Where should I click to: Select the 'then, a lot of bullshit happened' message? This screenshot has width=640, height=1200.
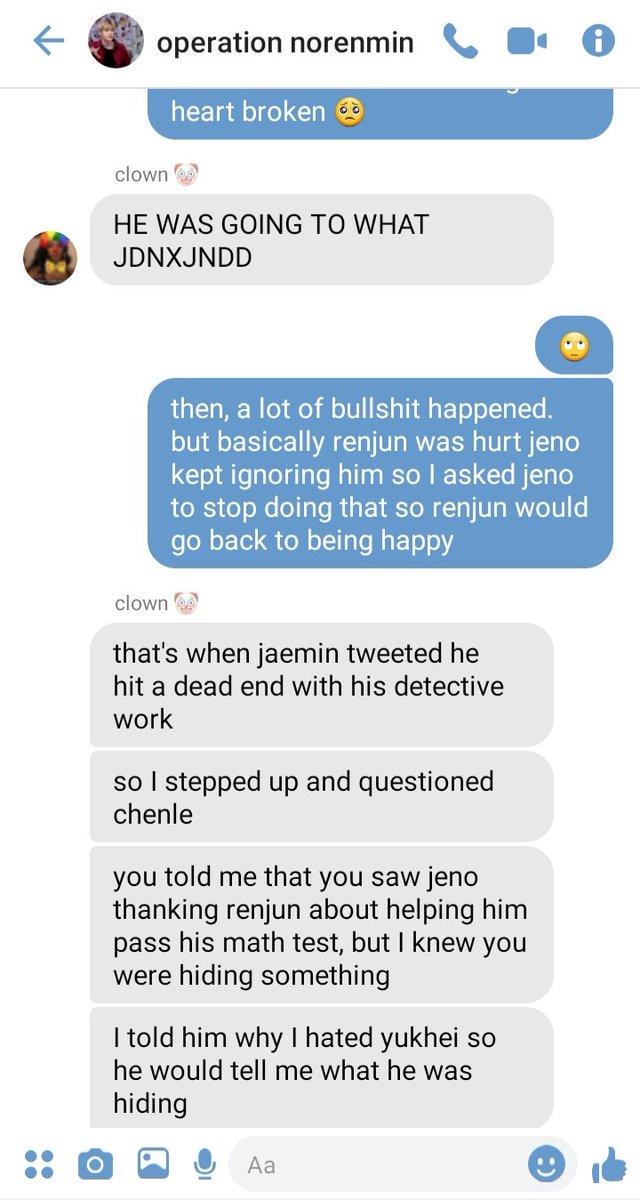coord(380,473)
